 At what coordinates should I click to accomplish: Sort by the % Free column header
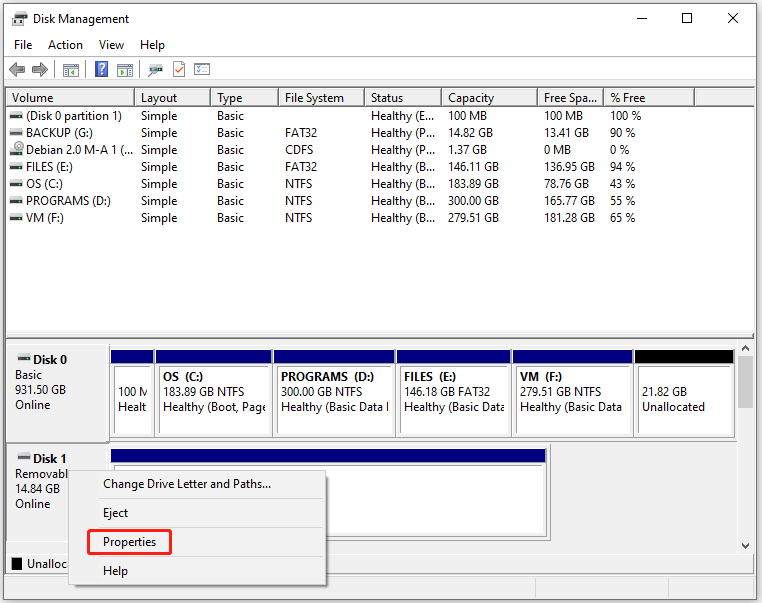[x=649, y=98]
